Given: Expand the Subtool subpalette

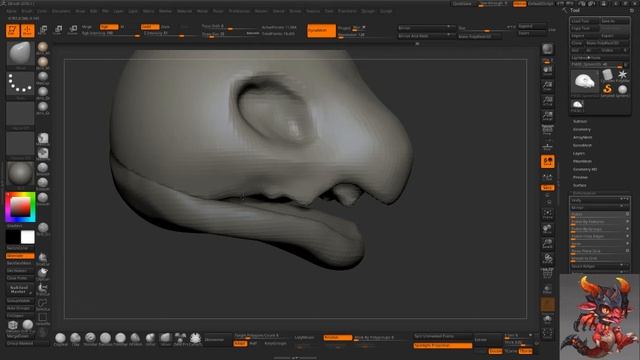Looking at the screenshot, I should point(580,122).
